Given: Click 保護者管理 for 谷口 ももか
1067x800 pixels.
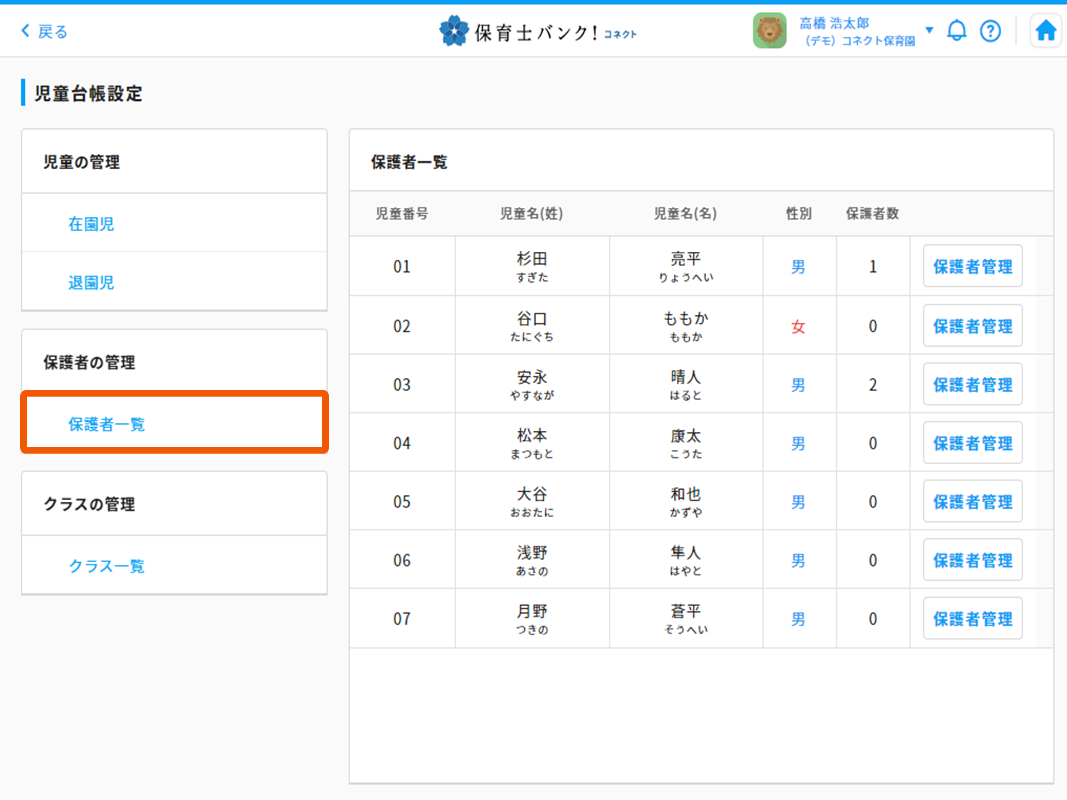Looking at the screenshot, I should click(972, 326).
